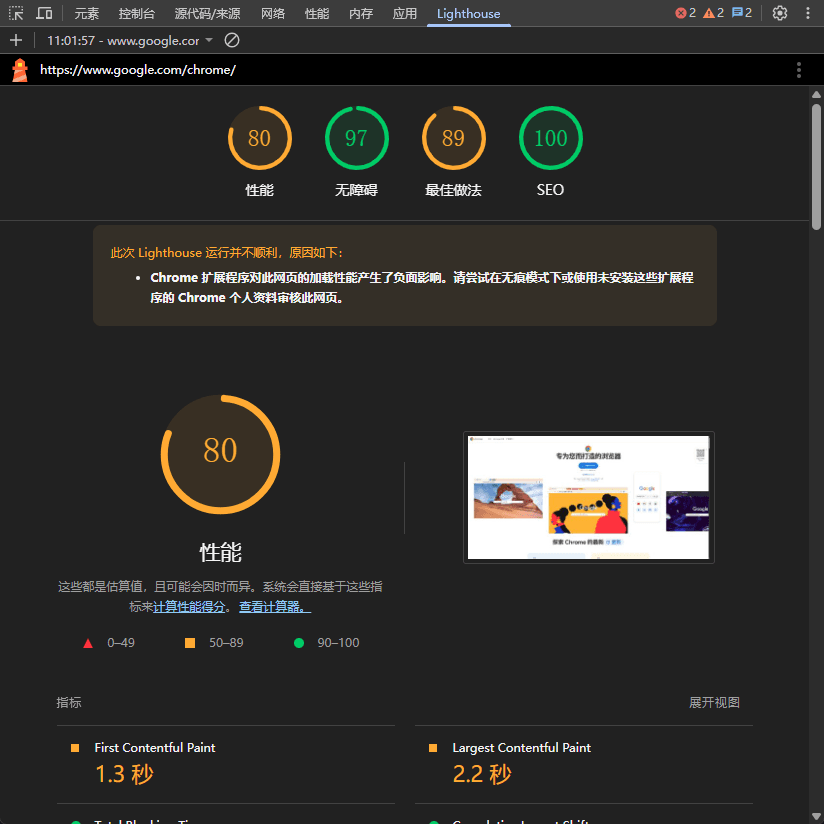Activate the inspect element picker icon
Image resolution: width=824 pixels, height=824 pixels.
tap(16, 13)
